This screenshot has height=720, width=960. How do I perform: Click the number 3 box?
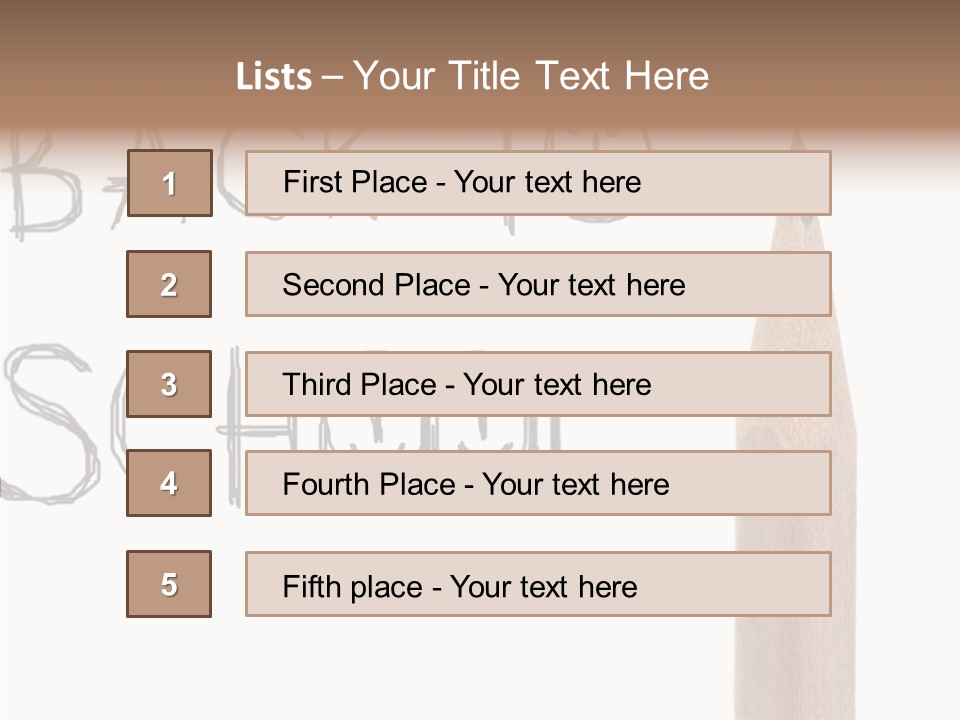(169, 384)
